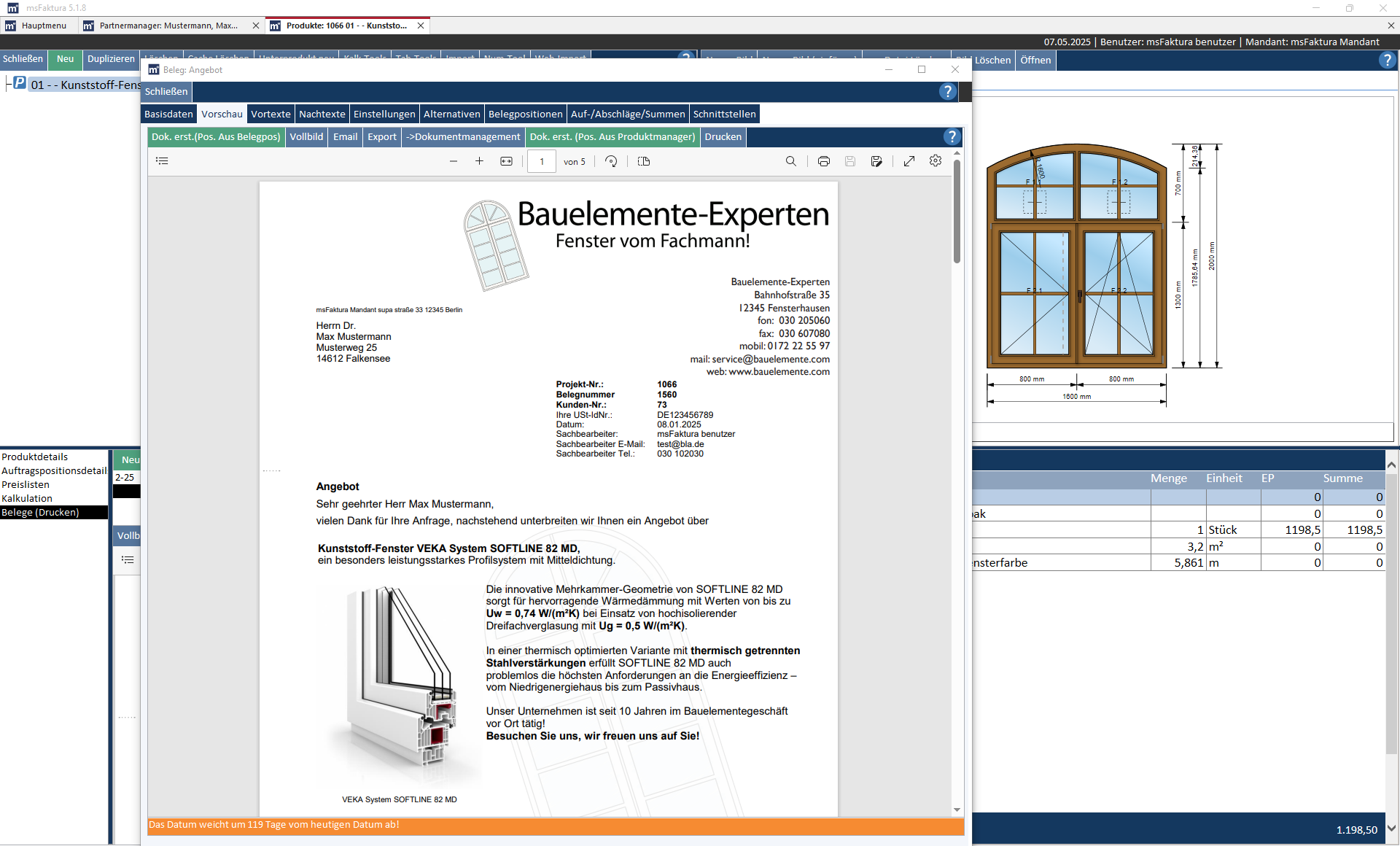The height and width of the screenshot is (846, 1400).
Task: Open the Vortexte tab
Action: 271,114
